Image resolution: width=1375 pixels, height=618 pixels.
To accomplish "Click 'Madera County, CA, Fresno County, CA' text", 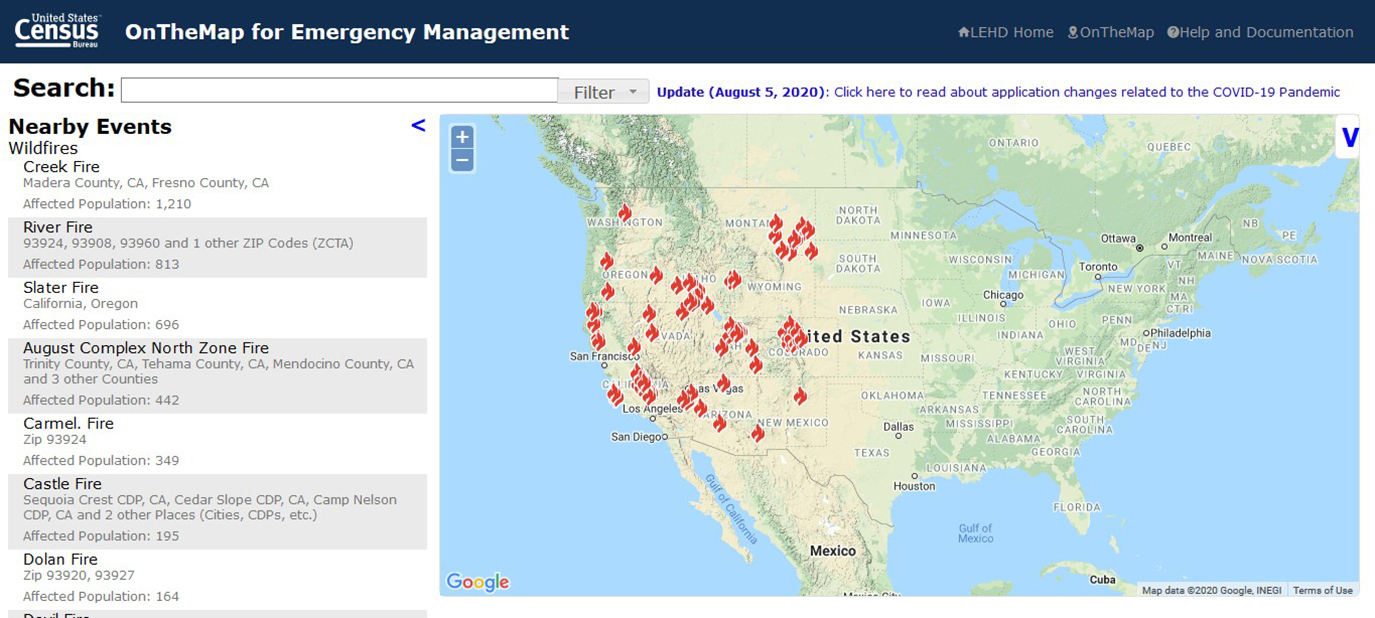I will pos(146,183).
